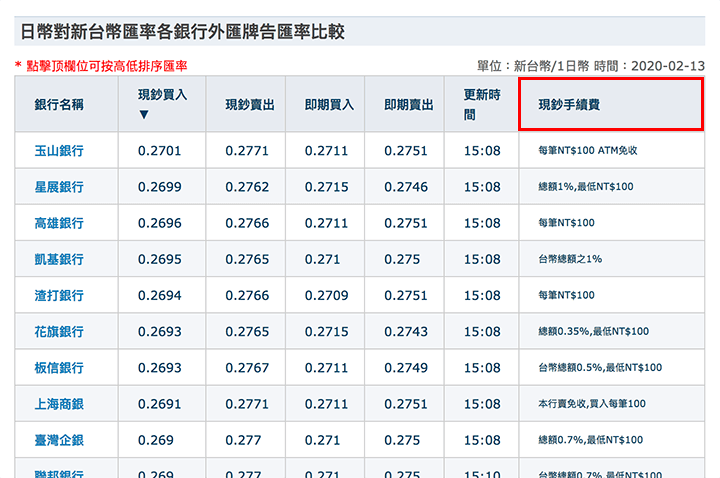Select 玉山銀行 cash buy rate 0.2701
Image resolution: width=720 pixels, height=478 pixels.
point(159,151)
